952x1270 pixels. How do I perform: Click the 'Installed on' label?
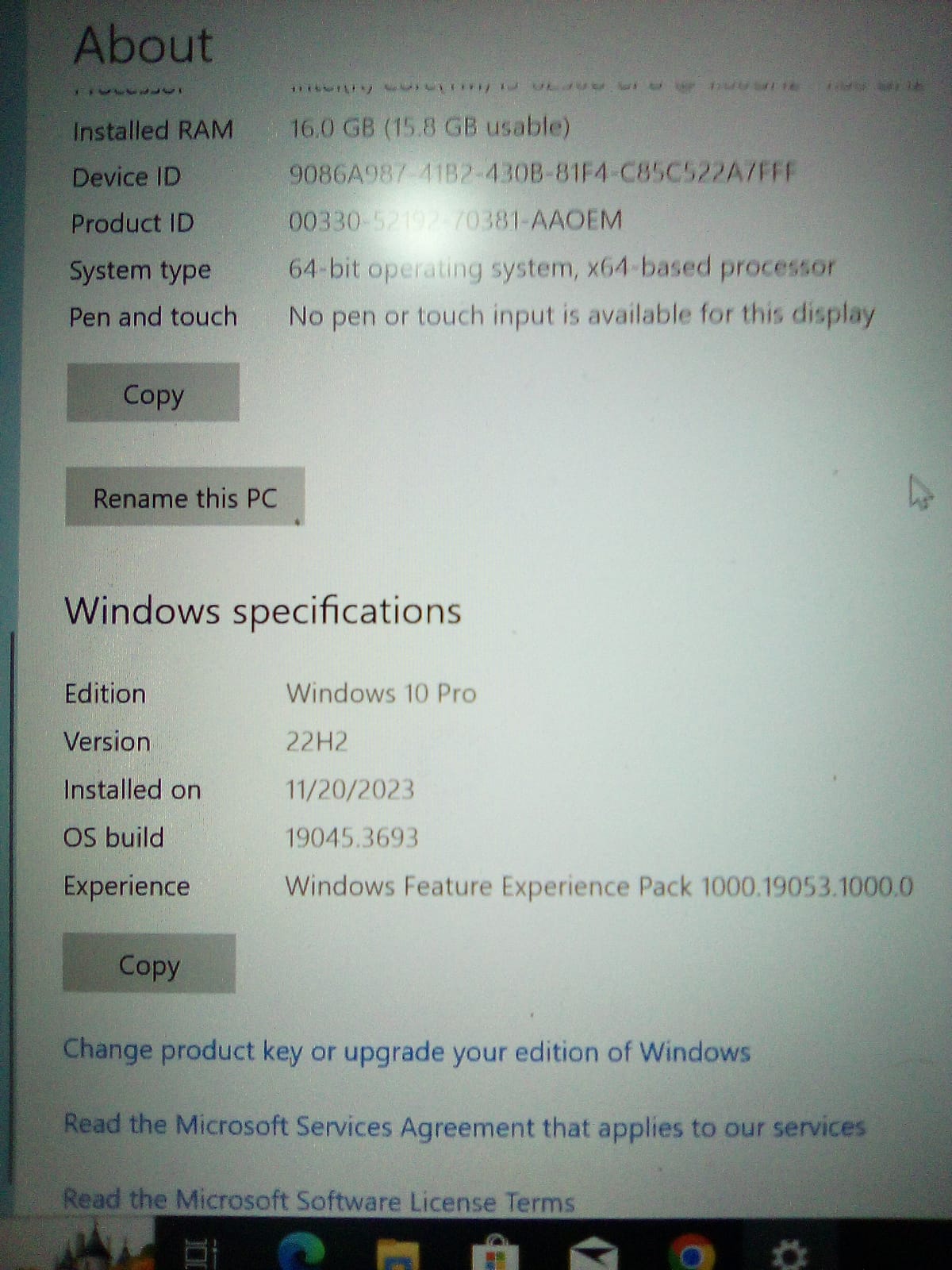tap(132, 790)
